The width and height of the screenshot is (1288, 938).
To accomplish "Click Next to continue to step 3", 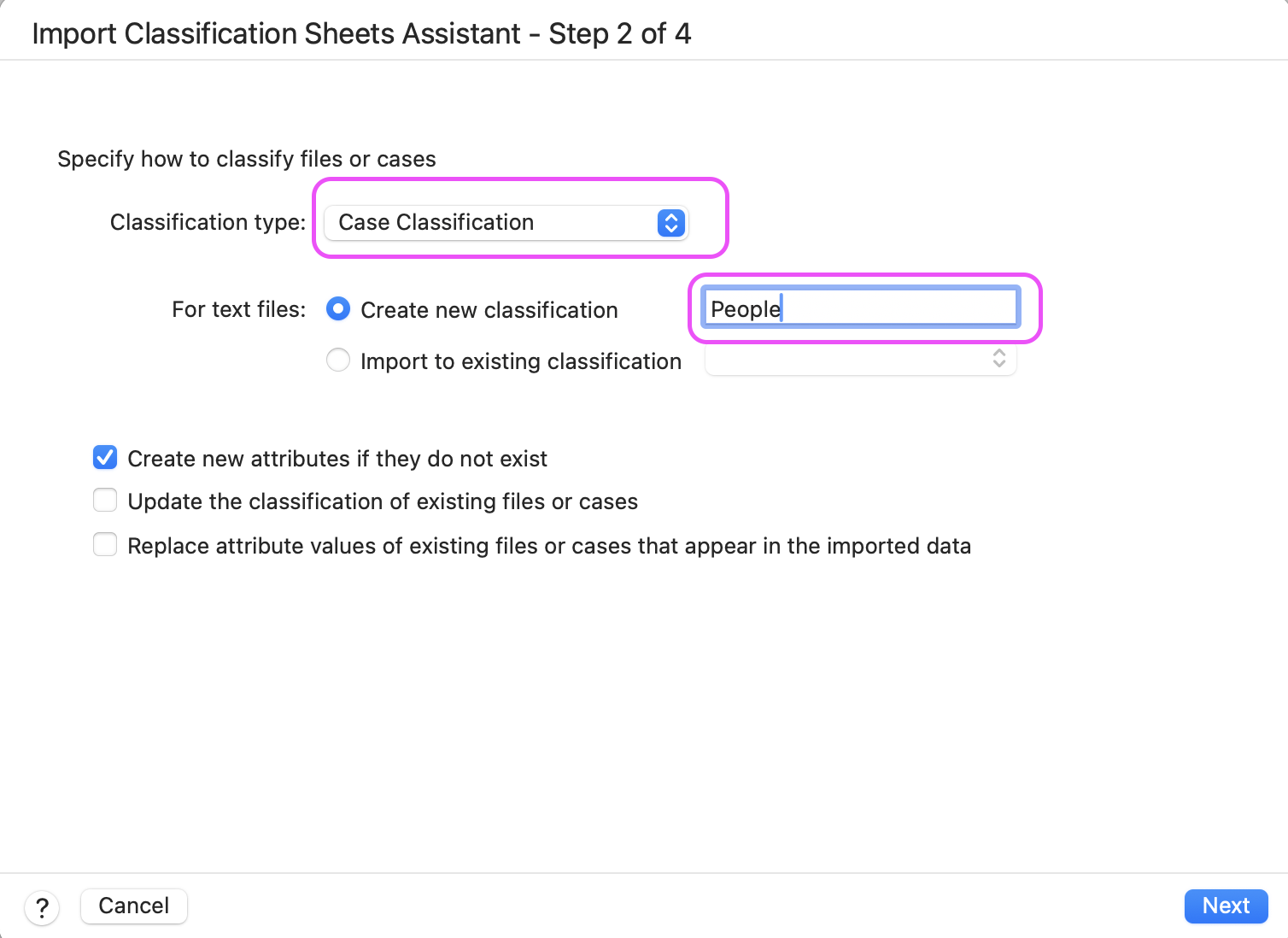I will pyautogui.click(x=1226, y=906).
